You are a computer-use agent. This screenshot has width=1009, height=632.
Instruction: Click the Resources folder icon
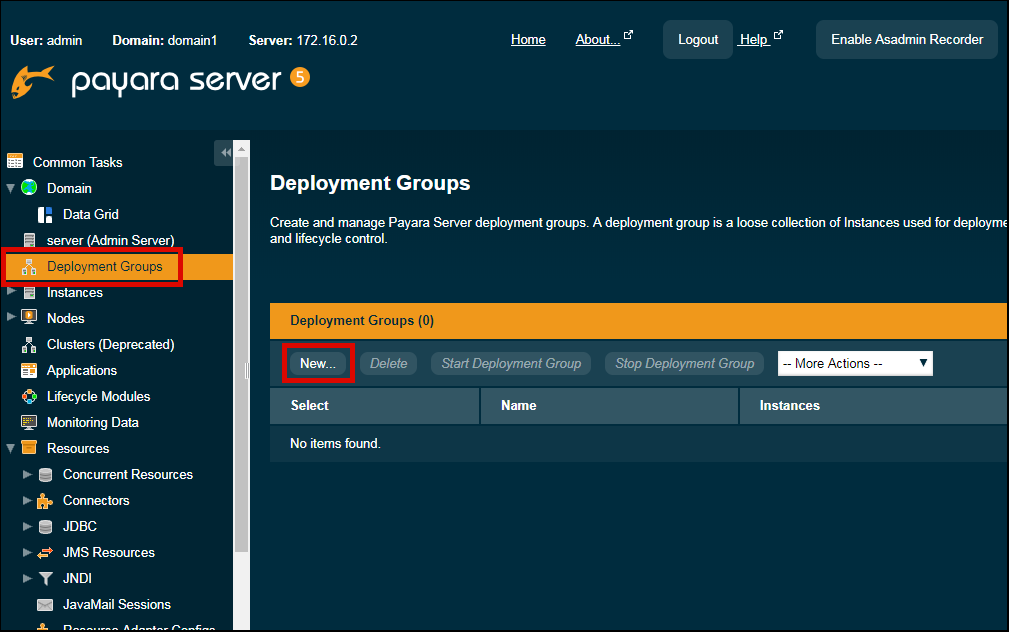click(x=28, y=448)
